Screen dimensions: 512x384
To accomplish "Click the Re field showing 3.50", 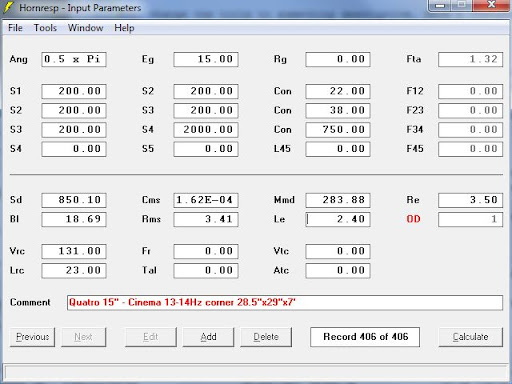I will [x=470, y=200].
